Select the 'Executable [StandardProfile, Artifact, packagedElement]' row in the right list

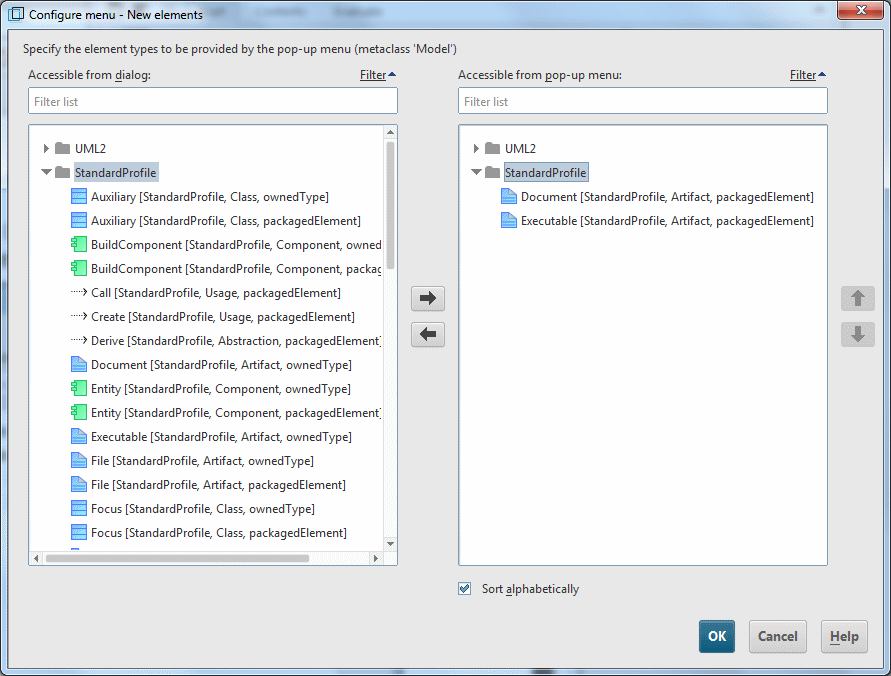tap(667, 220)
